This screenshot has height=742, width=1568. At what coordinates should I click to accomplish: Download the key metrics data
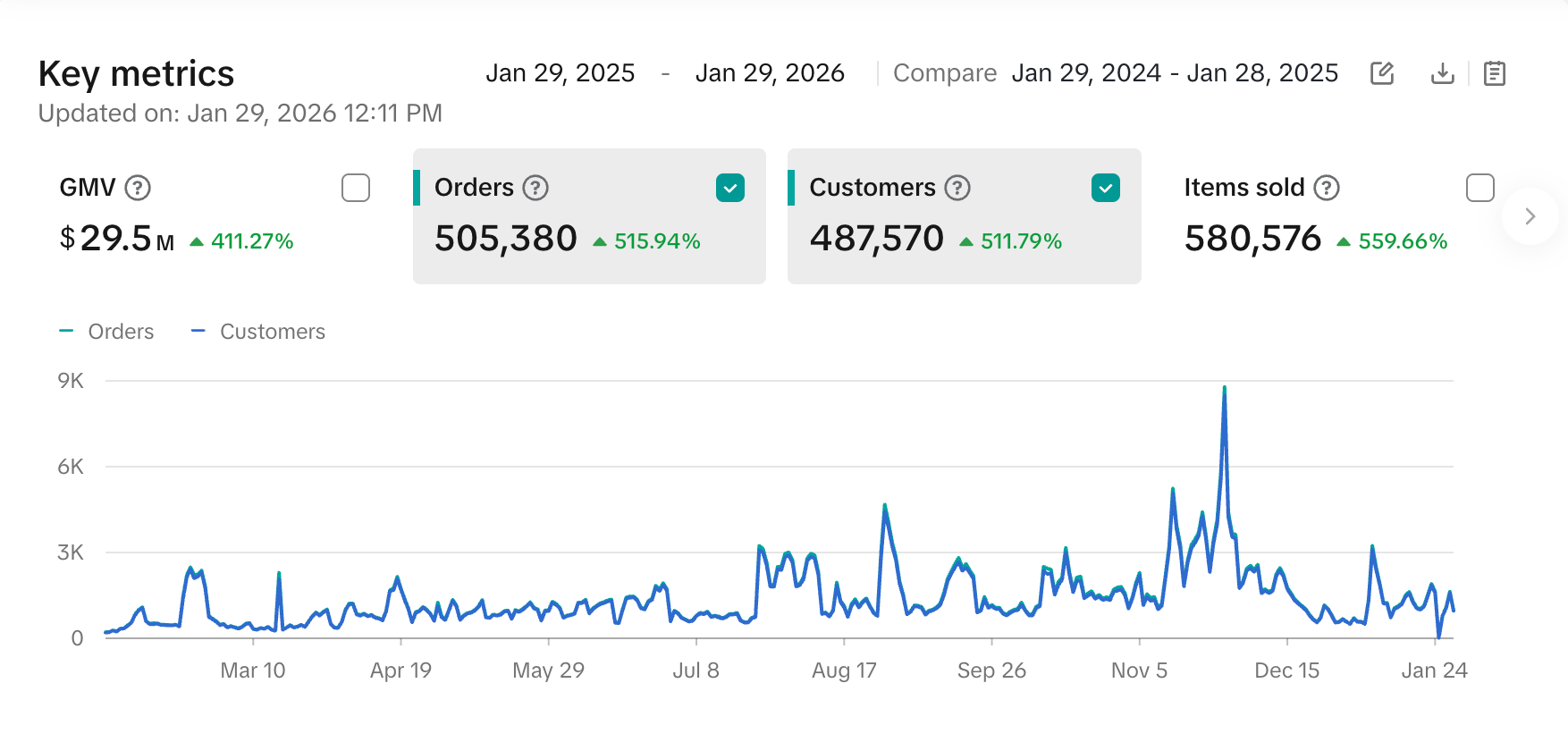coord(1442,73)
